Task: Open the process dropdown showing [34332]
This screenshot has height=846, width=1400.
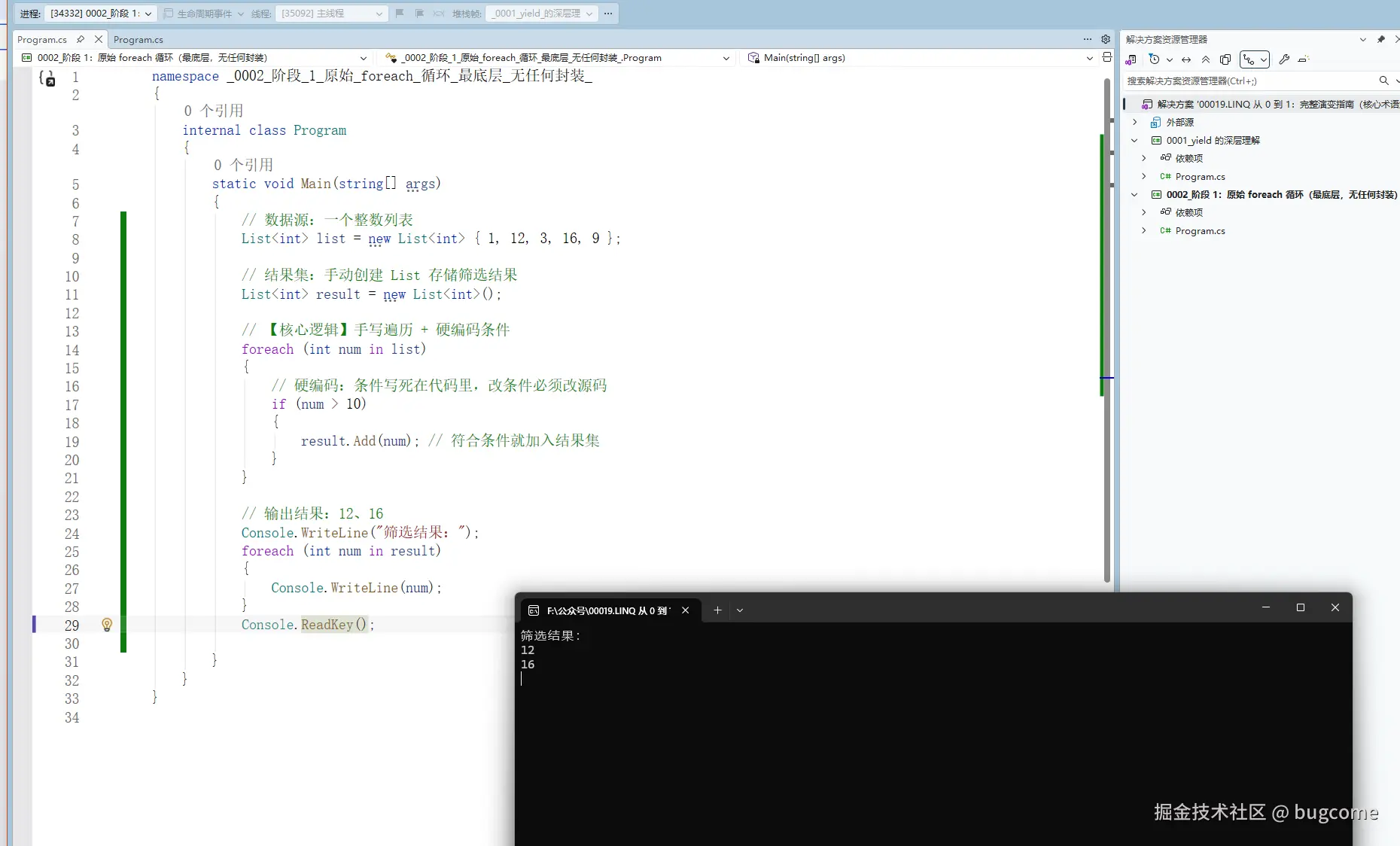Action: [100, 14]
